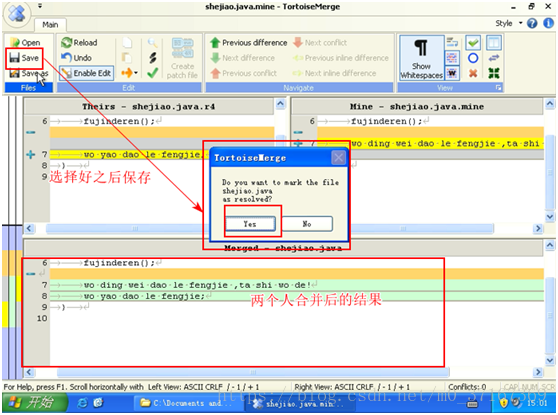Go to Previous conflict

243,73
